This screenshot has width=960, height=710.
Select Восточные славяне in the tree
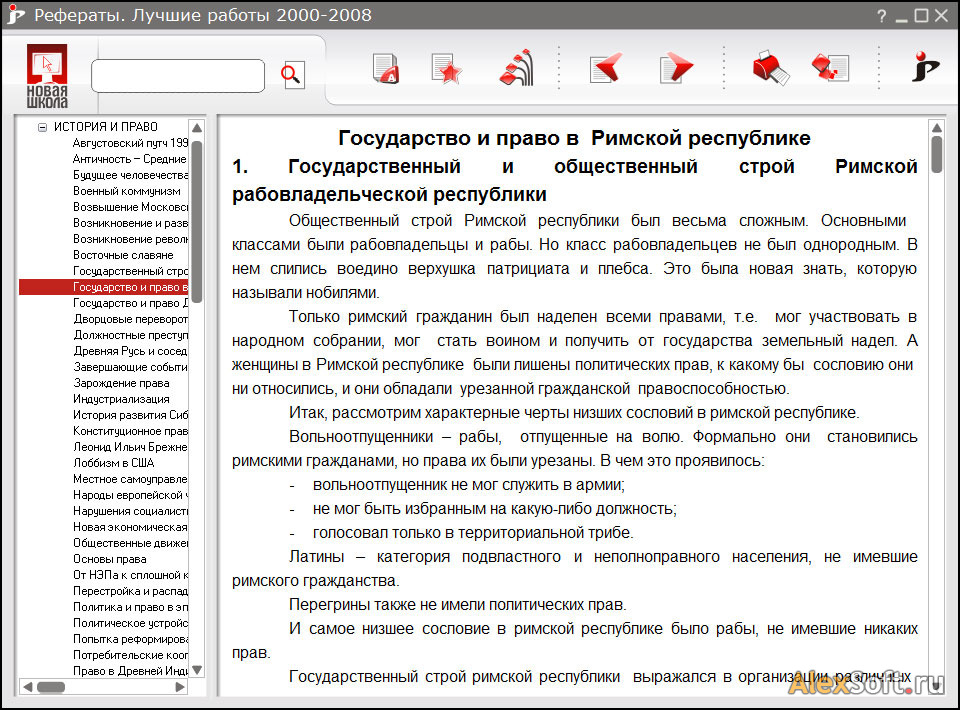123,255
